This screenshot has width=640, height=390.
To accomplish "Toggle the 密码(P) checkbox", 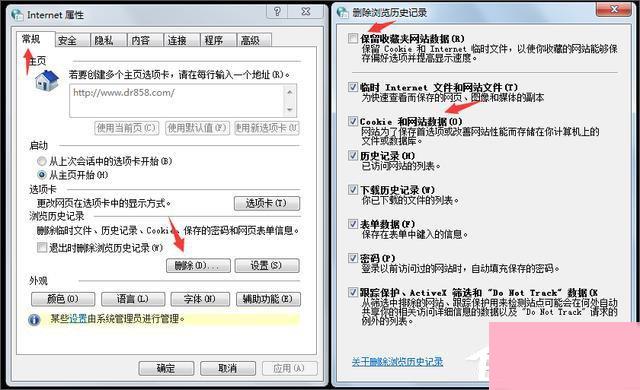I will (353, 258).
